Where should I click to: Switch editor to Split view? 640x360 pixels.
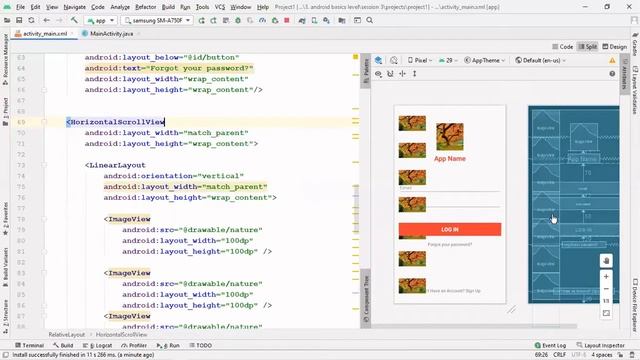tap(588, 47)
